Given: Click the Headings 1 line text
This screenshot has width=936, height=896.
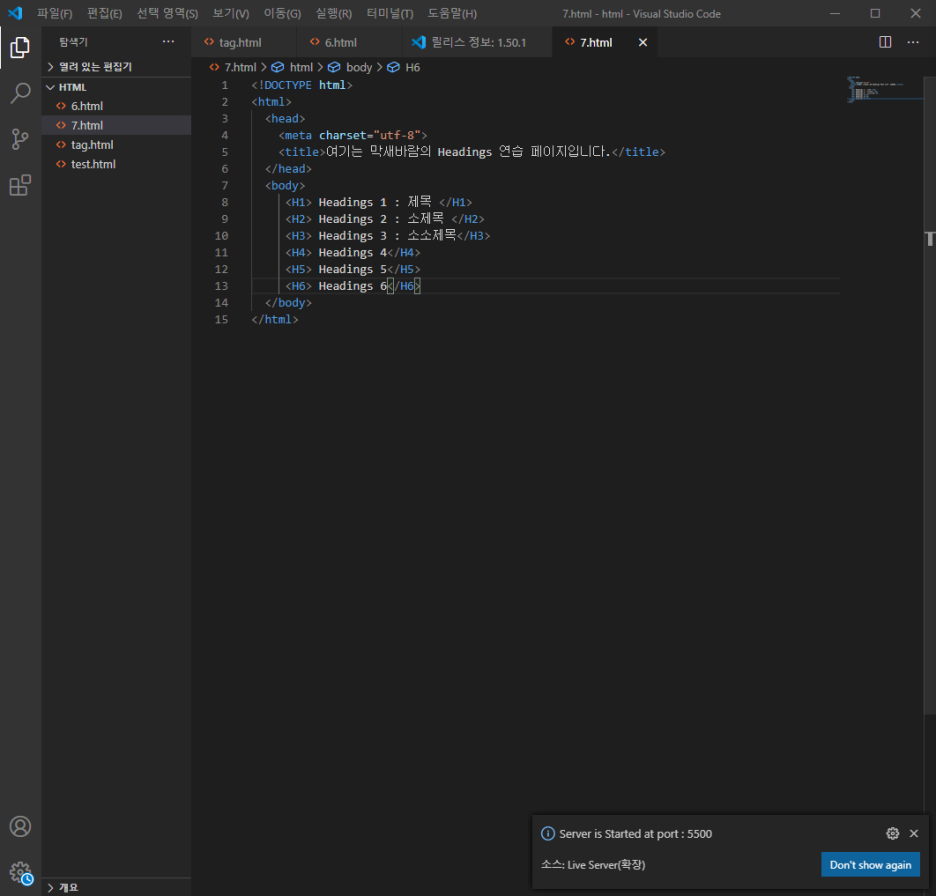Looking at the screenshot, I should pos(378,202).
